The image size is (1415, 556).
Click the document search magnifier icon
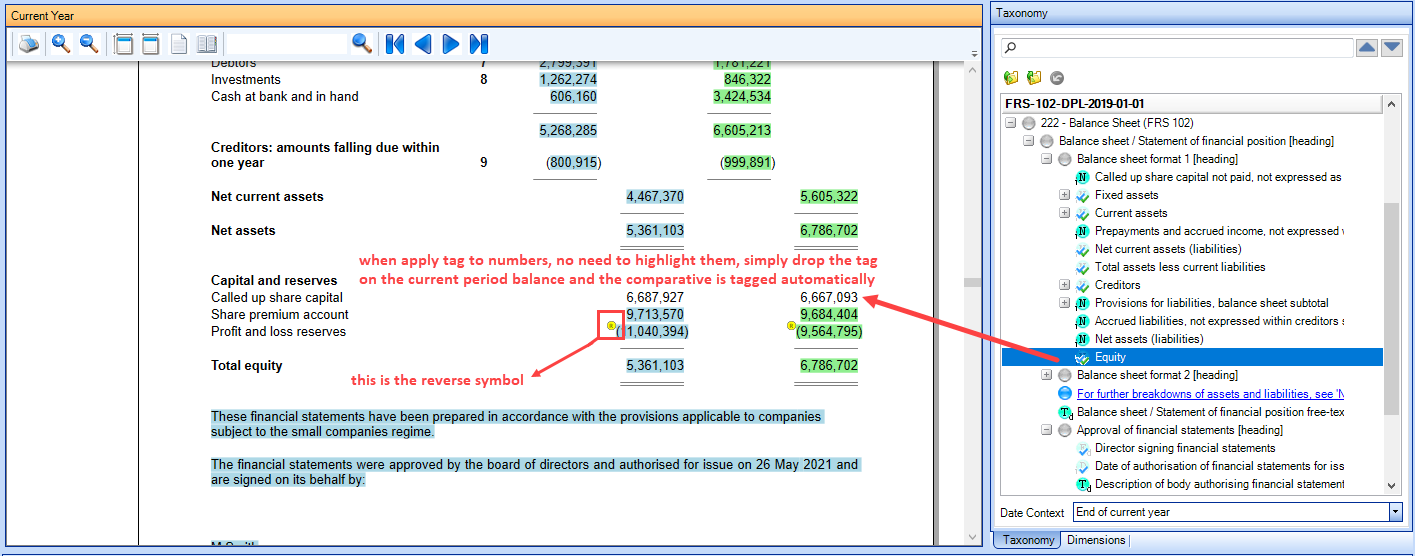coord(362,43)
